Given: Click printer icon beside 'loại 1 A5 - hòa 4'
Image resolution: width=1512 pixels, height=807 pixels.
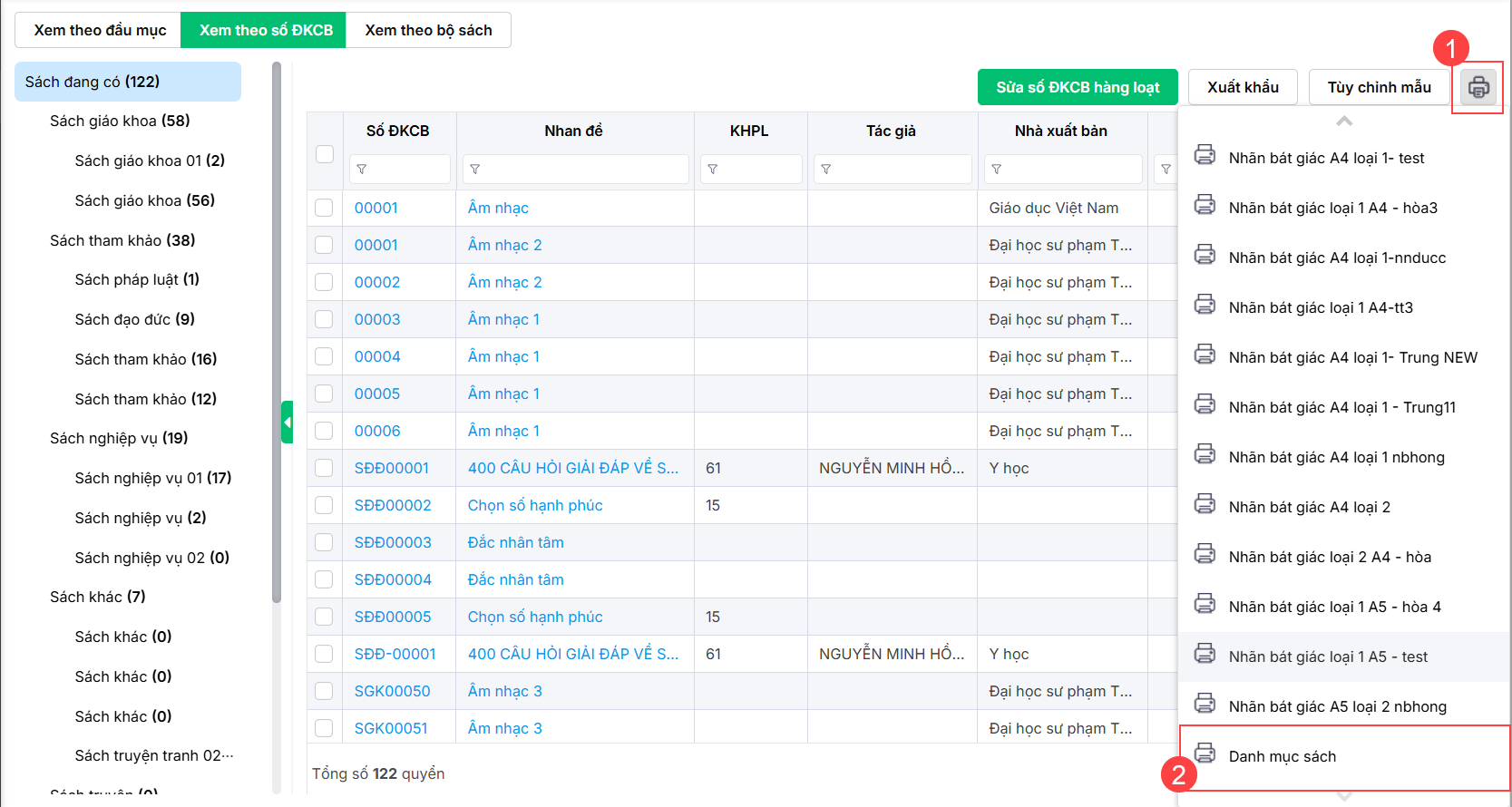Looking at the screenshot, I should pyautogui.click(x=1205, y=604).
